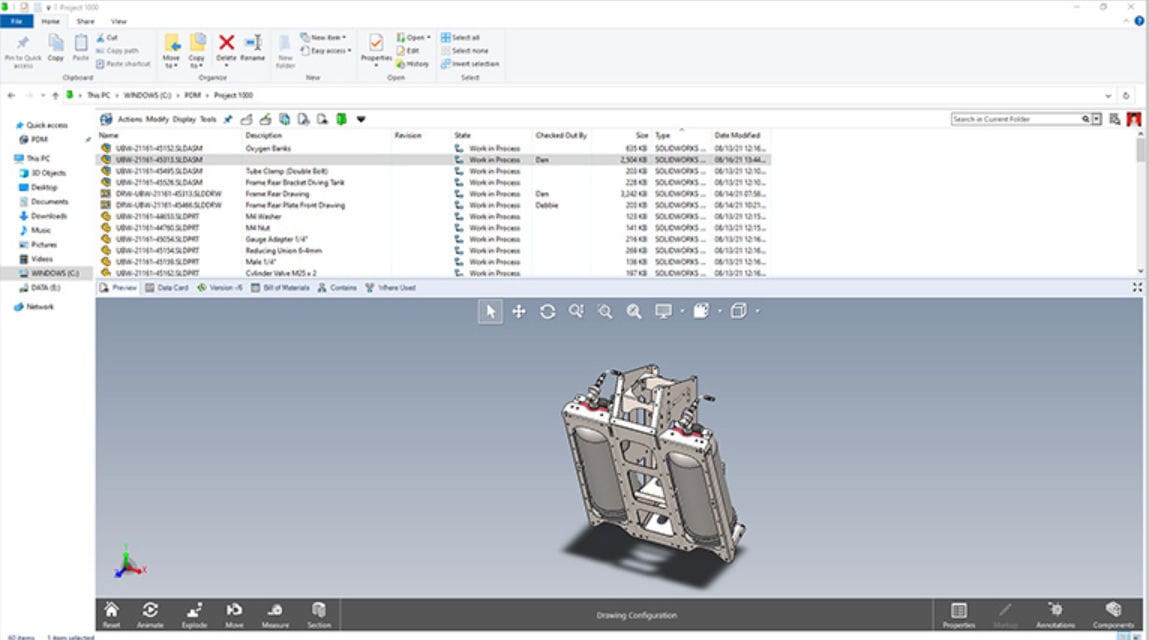Switch to the Data Card tab
This screenshot has width=1149, height=640.
click(x=167, y=287)
